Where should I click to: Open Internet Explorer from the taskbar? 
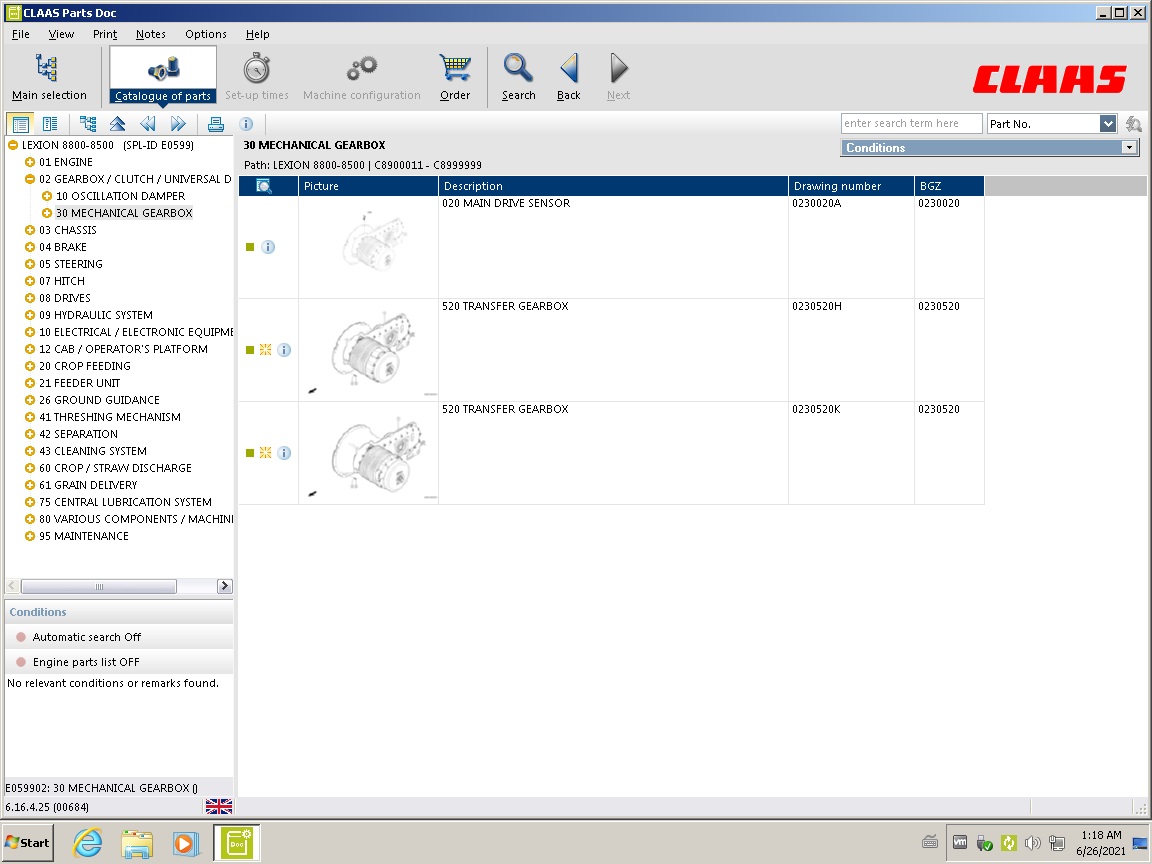click(x=87, y=843)
